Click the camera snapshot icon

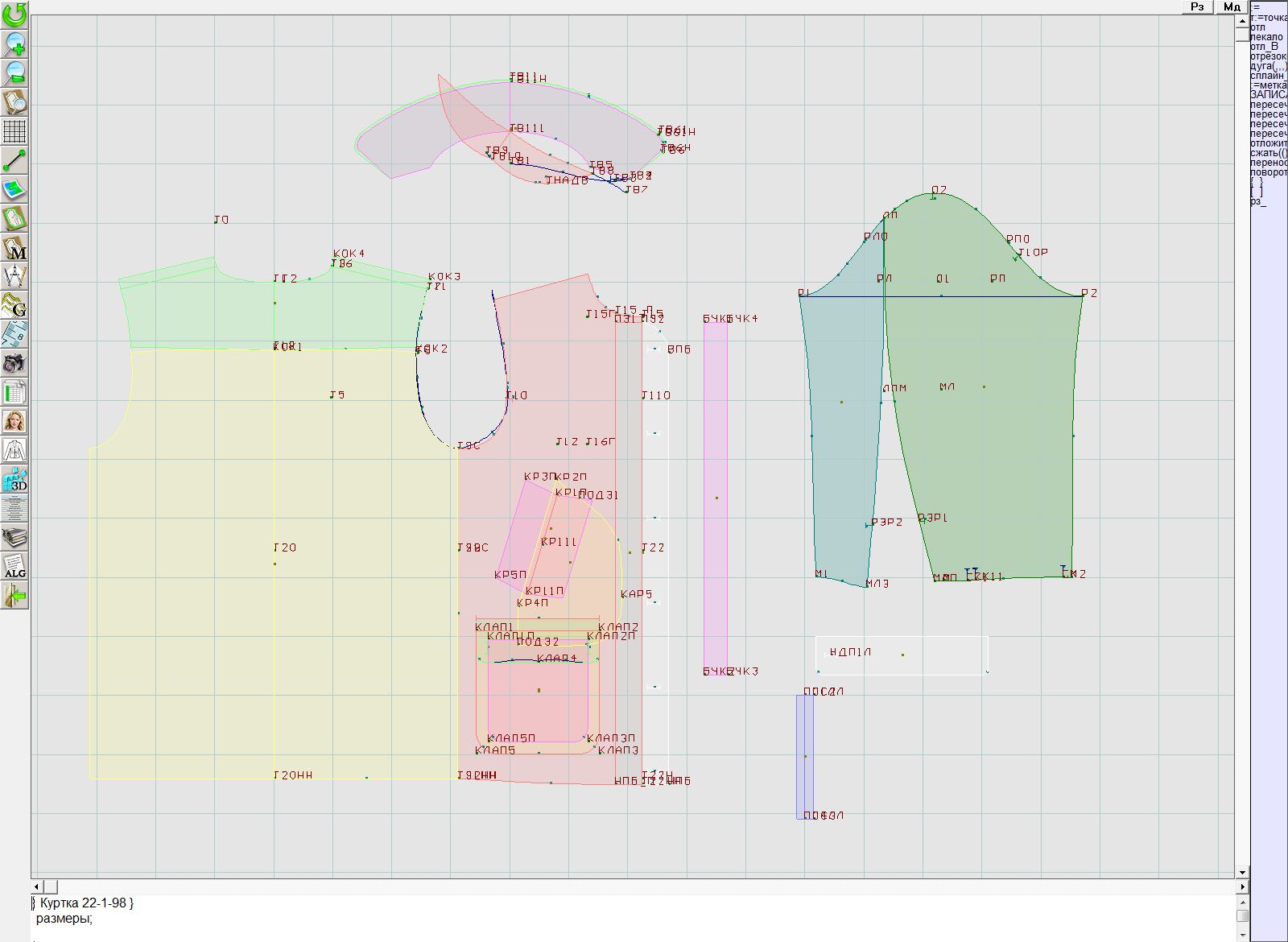tap(14, 364)
